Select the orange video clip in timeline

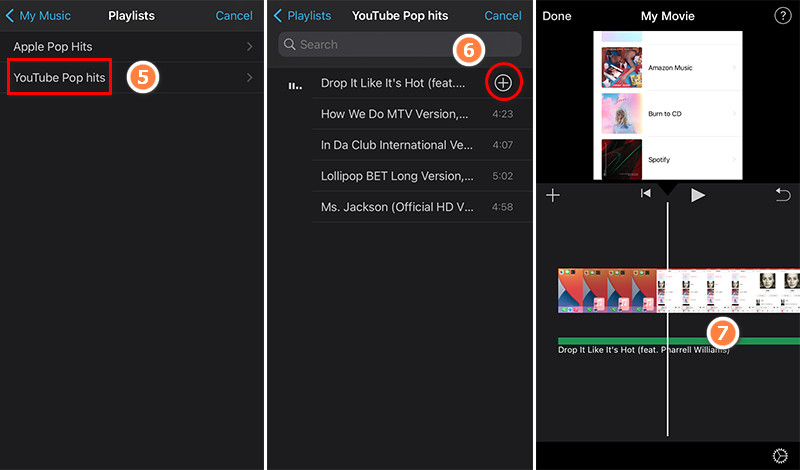click(607, 290)
